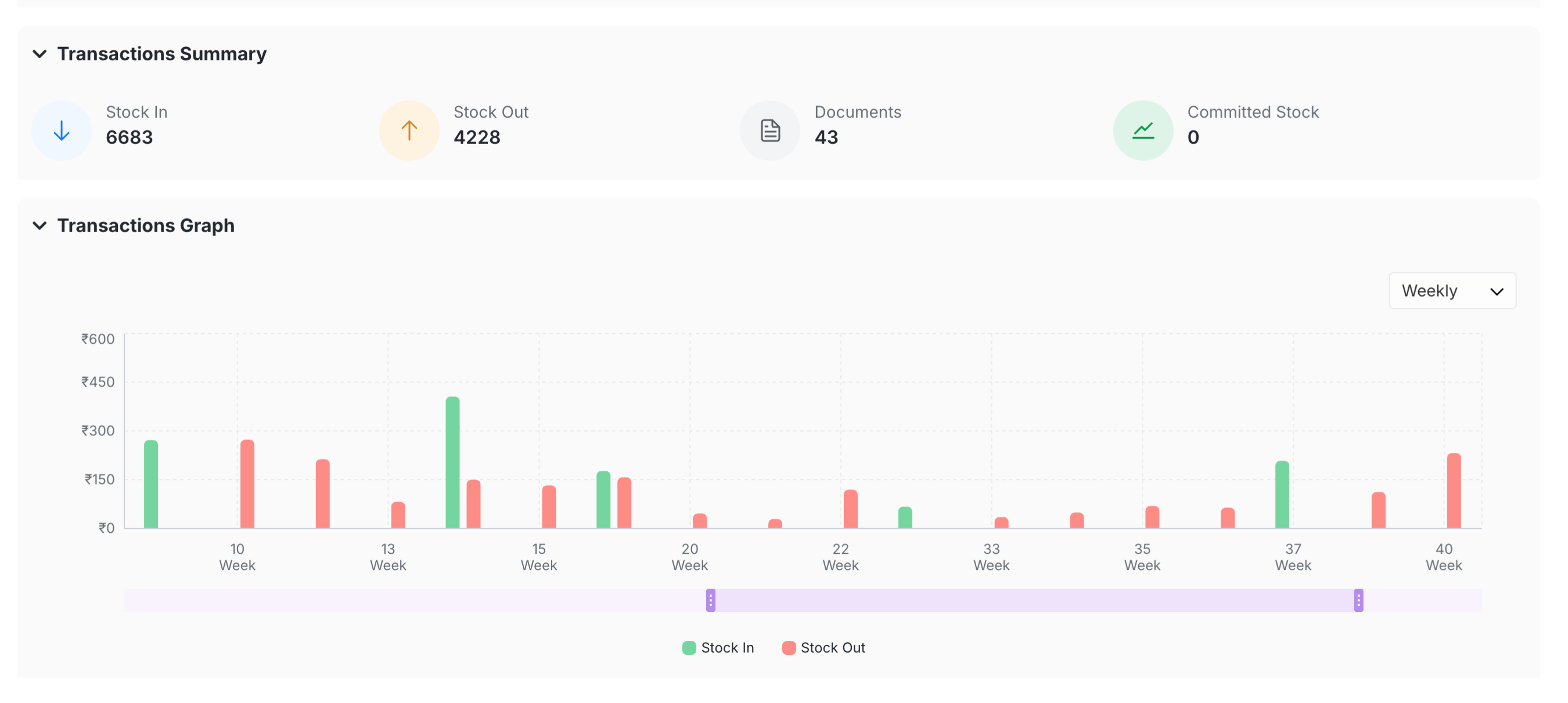Screen dimensions: 1568x703
Task: Click the Stock Out value 4228
Action: (477, 138)
